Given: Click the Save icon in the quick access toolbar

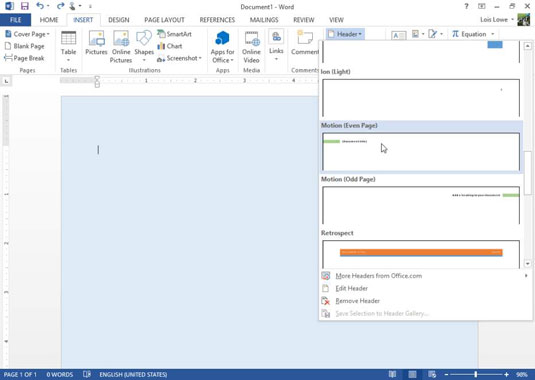Looking at the screenshot, I should (x=25, y=6).
